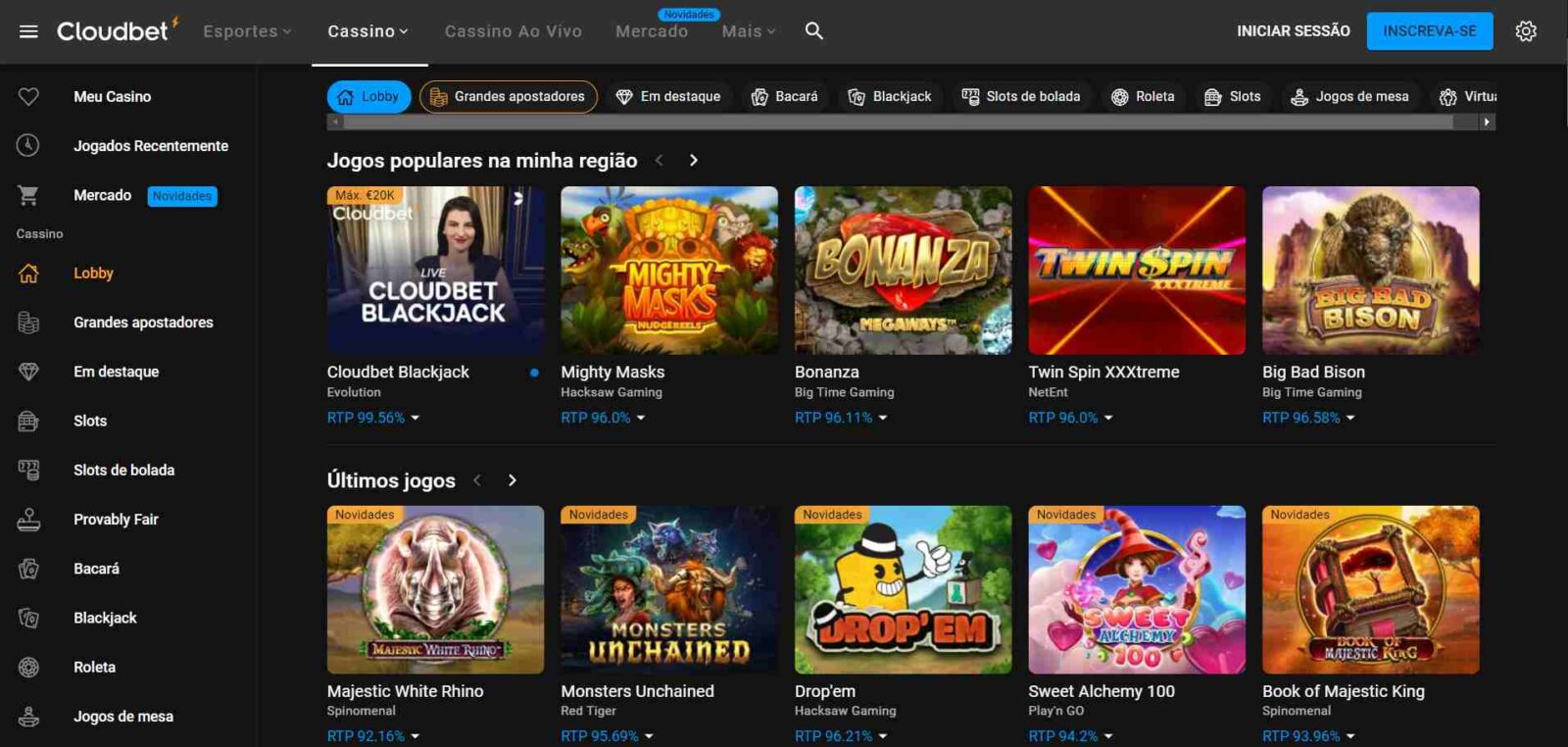
Task: Click the category bar horizontal scrollbar thumb
Action: [x=898, y=123]
